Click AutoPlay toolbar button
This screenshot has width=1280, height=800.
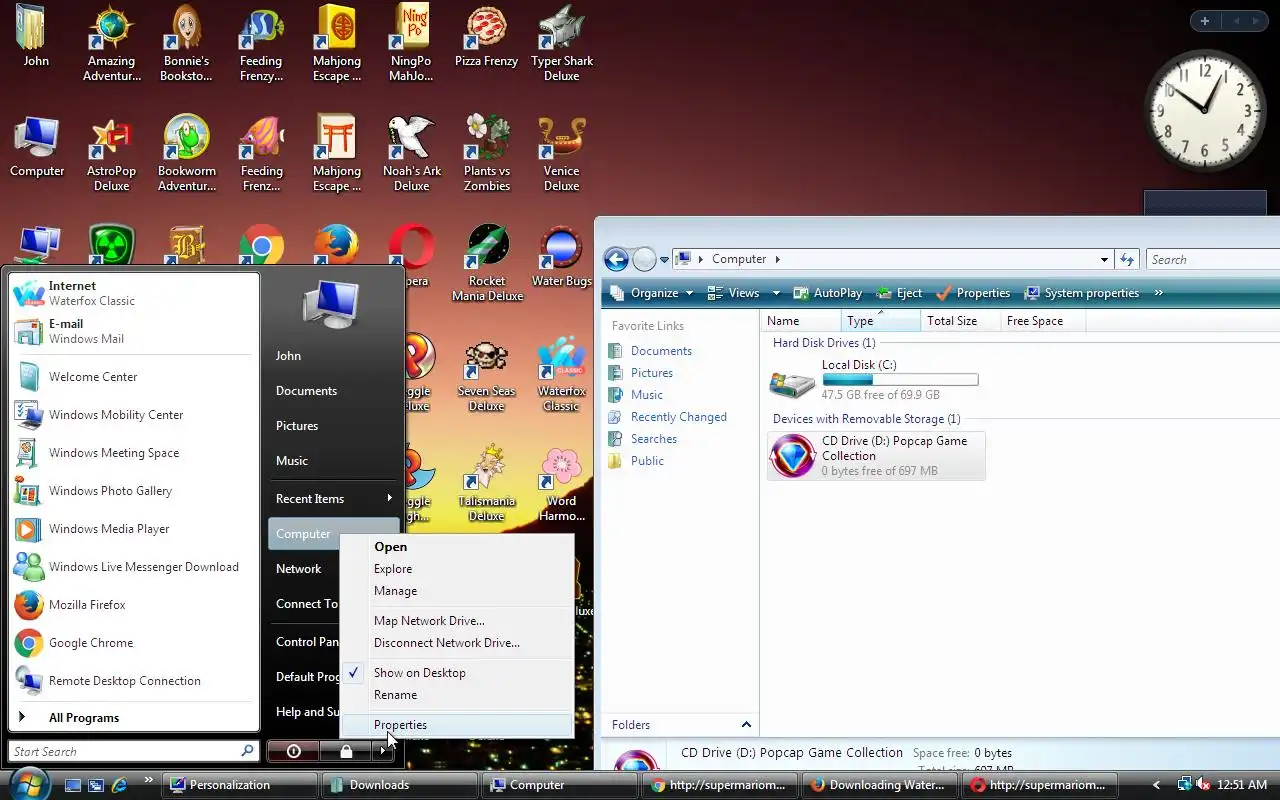coord(827,293)
